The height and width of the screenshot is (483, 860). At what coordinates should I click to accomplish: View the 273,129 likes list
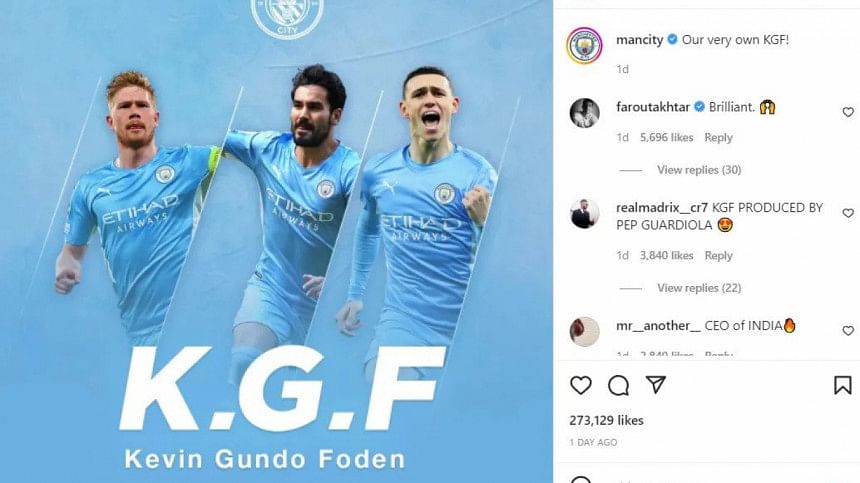click(607, 421)
